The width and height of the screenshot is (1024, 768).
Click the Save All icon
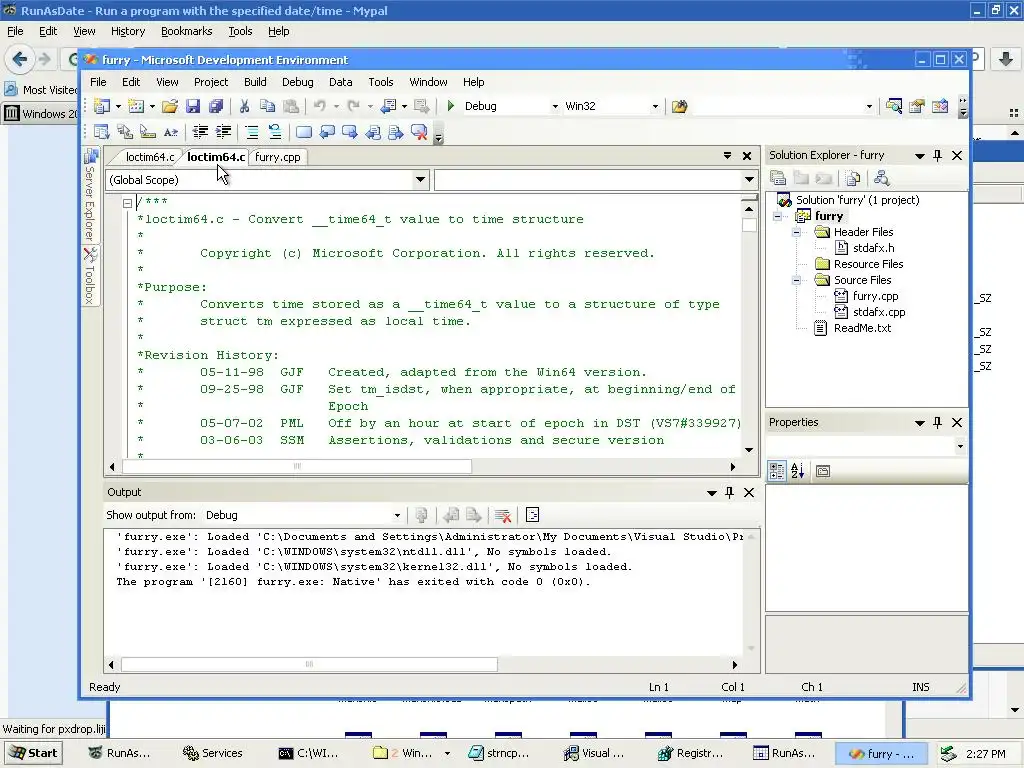click(216, 106)
